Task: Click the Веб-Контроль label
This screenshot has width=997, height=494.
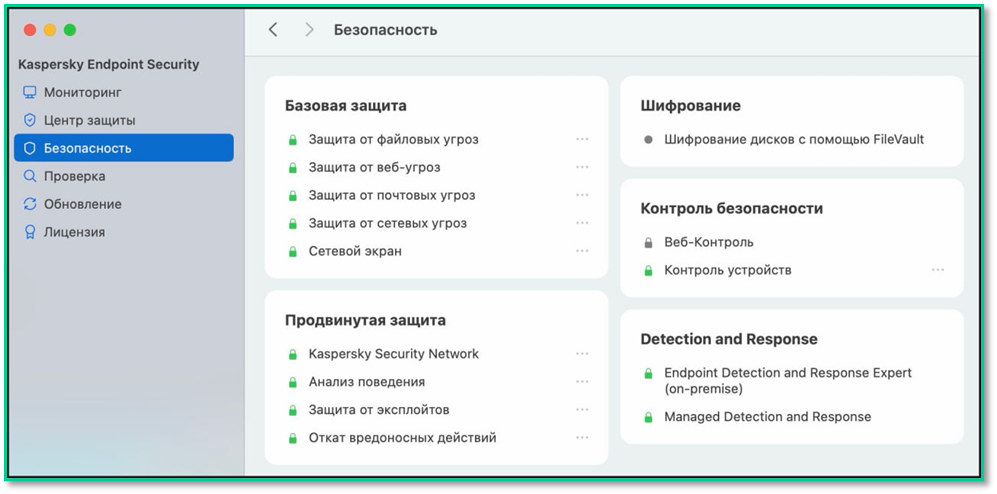Action: 709,242
